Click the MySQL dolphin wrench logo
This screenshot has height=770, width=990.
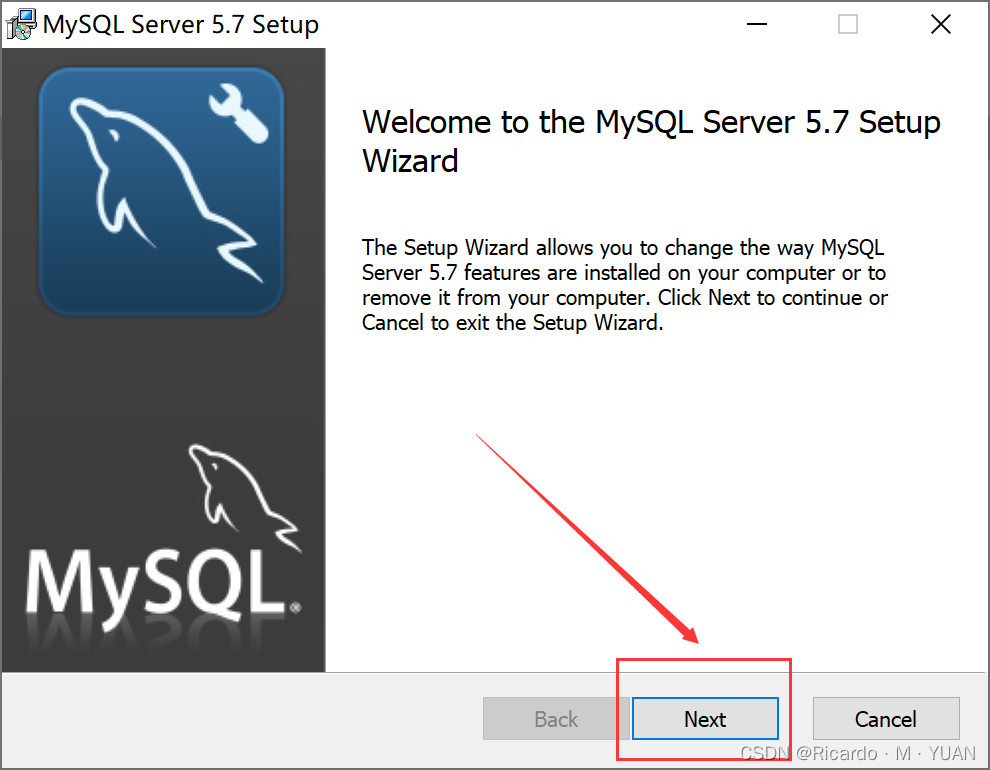pyautogui.click(x=161, y=191)
